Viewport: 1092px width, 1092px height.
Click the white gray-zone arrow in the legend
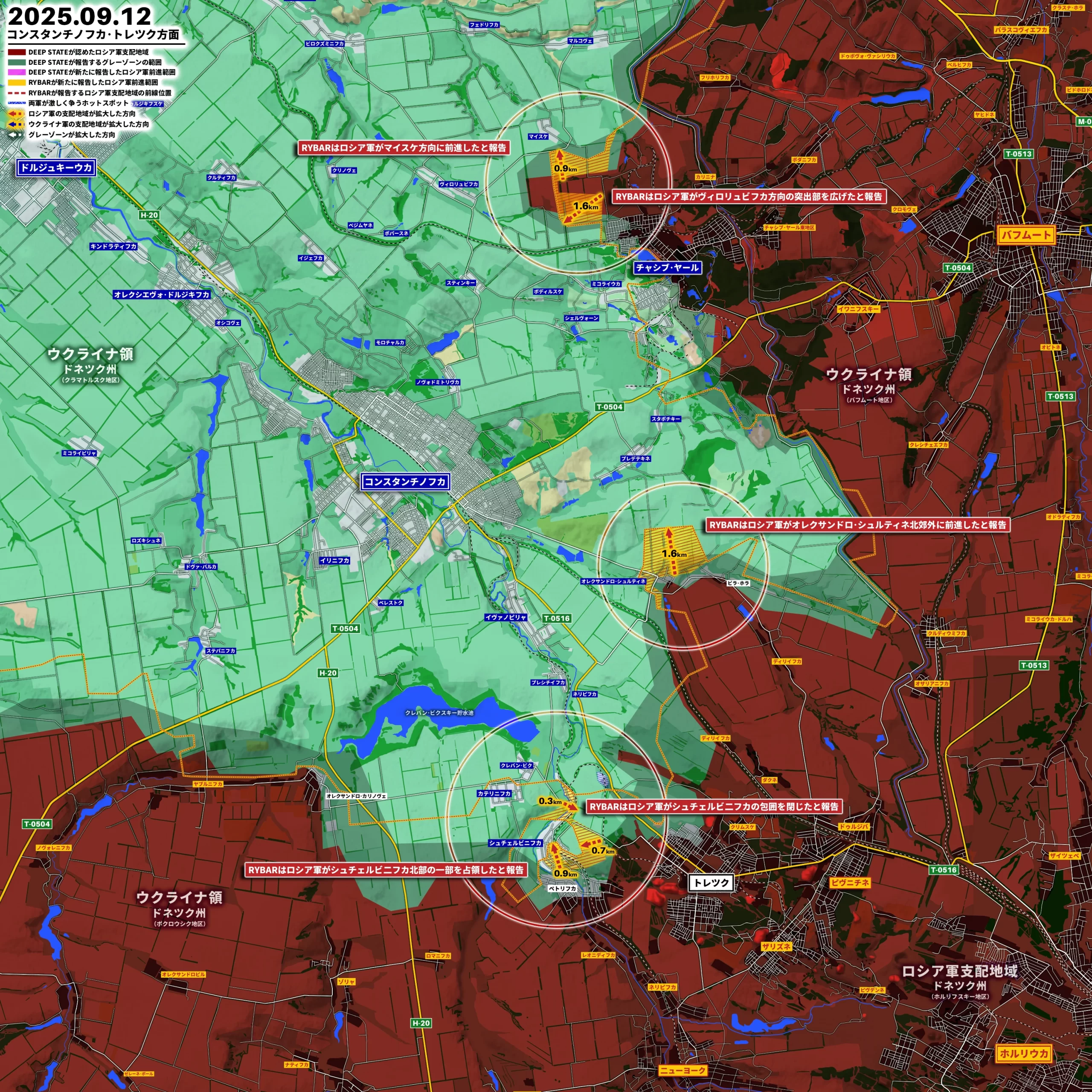[x=16, y=134]
